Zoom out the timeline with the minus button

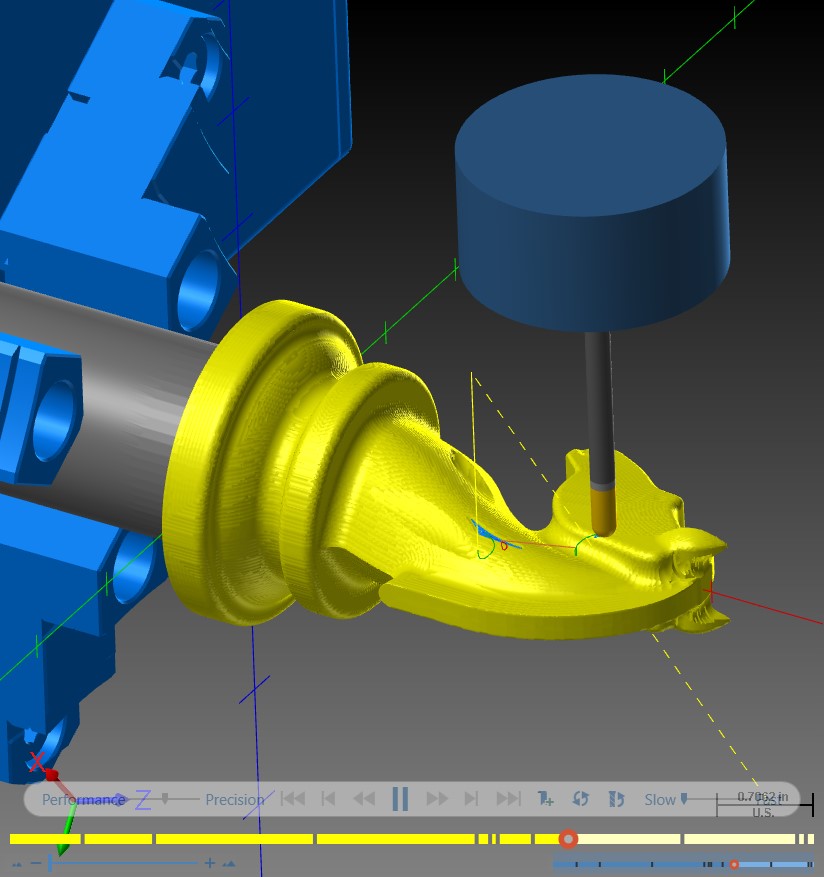36,863
